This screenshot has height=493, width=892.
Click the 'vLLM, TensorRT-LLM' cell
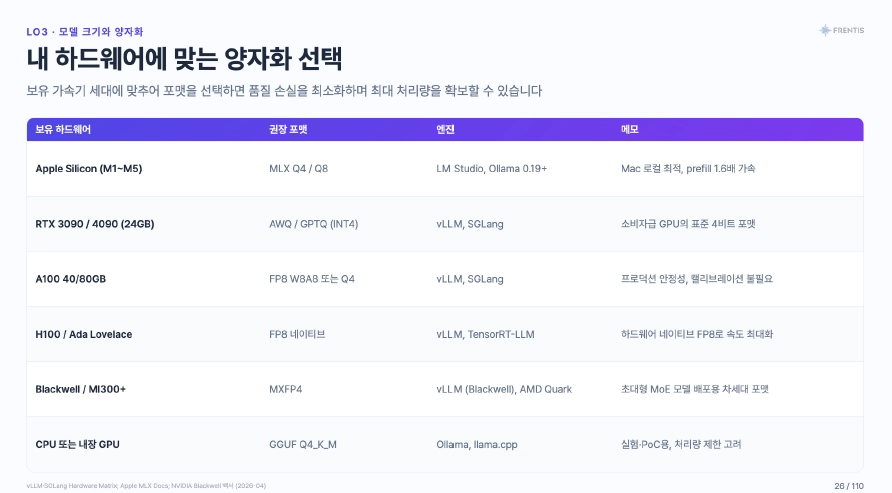click(485, 334)
